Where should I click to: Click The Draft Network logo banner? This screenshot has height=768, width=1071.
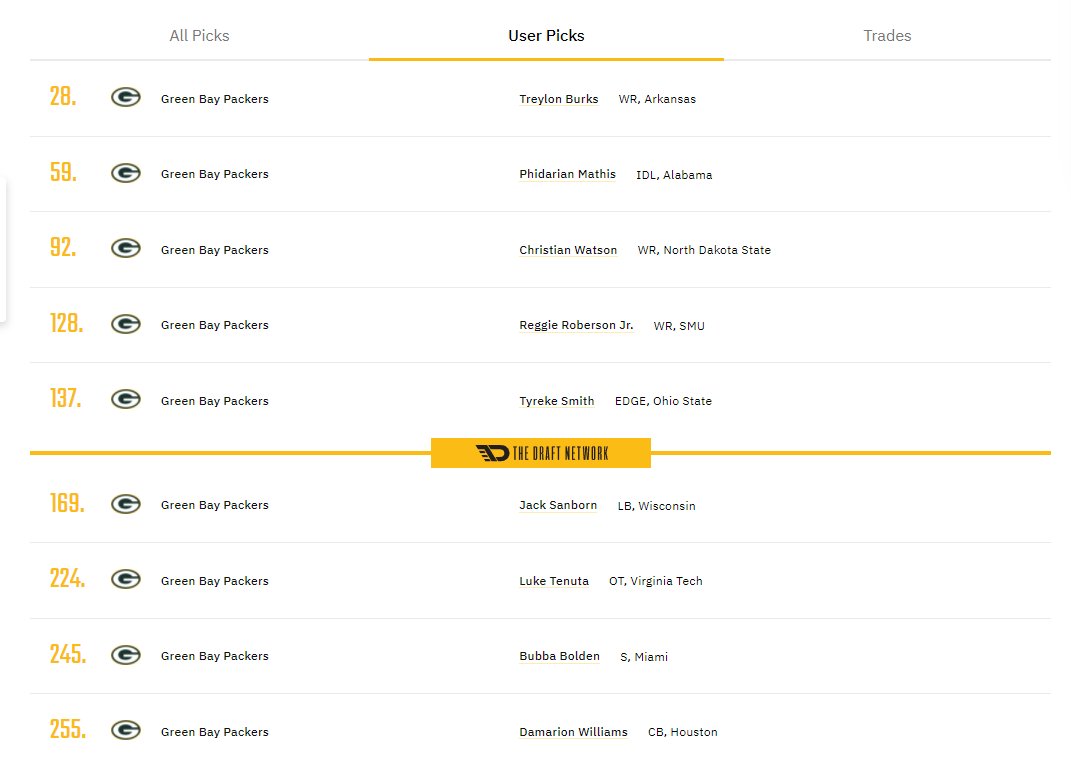pyautogui.click(x=541, y=453)
